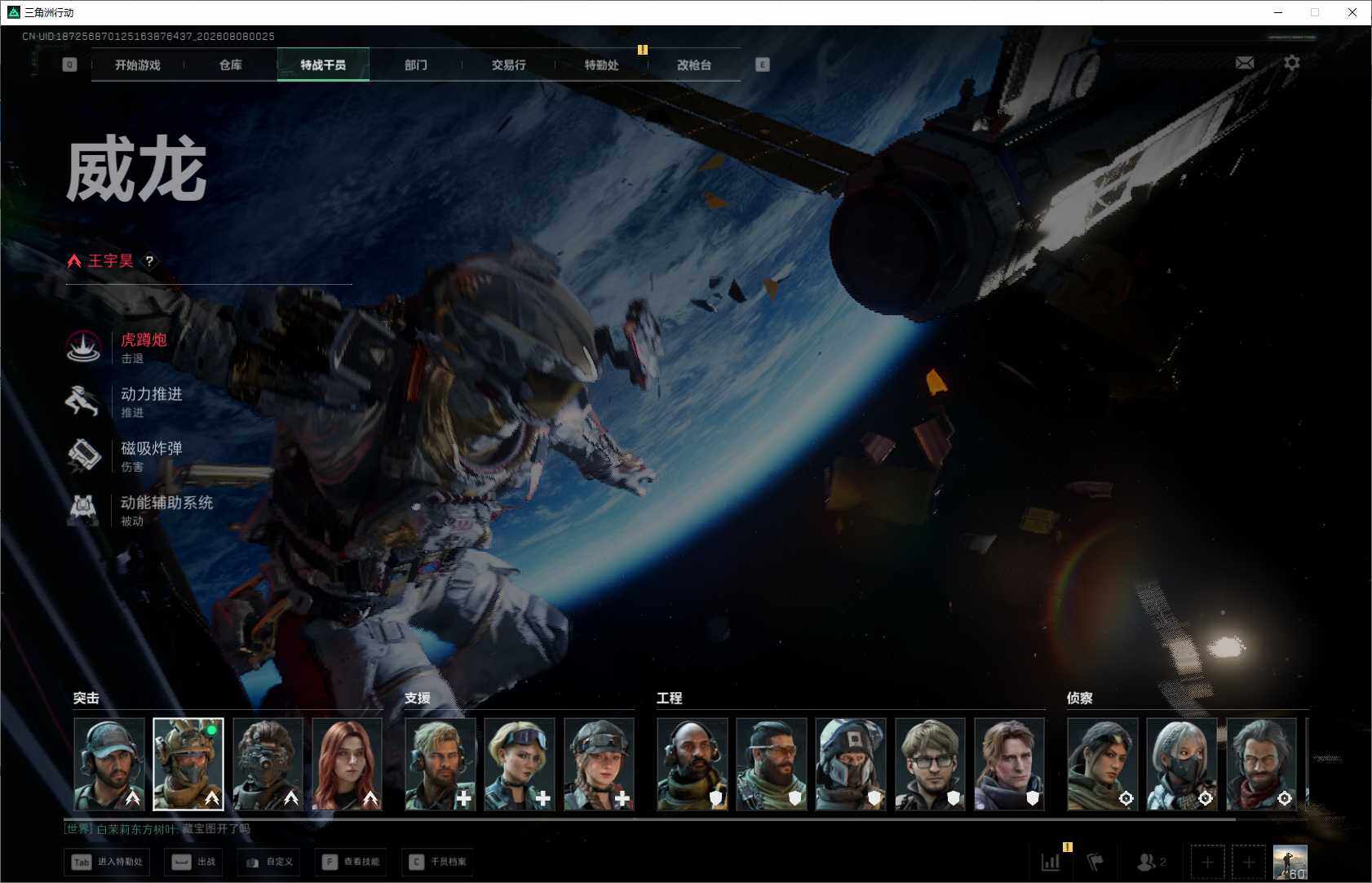Screen dimensions: 1372x883
Task: Select engineer operator with orange-tinted glasses
Action: pos(772,764)
